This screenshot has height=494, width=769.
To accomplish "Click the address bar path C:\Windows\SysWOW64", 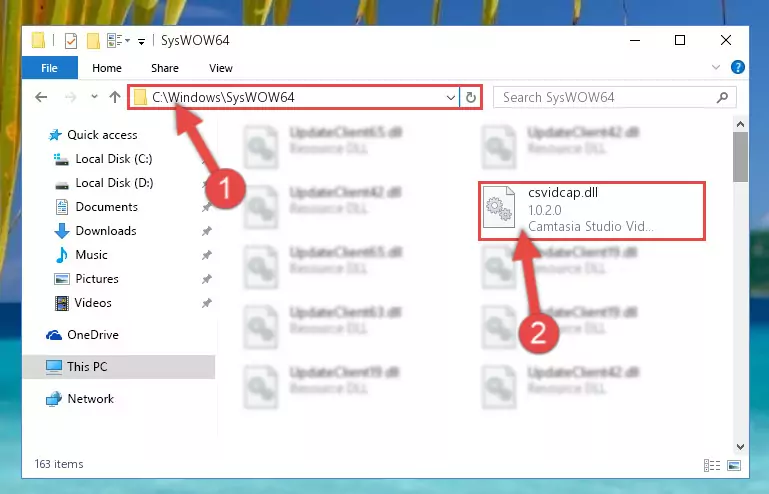I will [223, 97].
